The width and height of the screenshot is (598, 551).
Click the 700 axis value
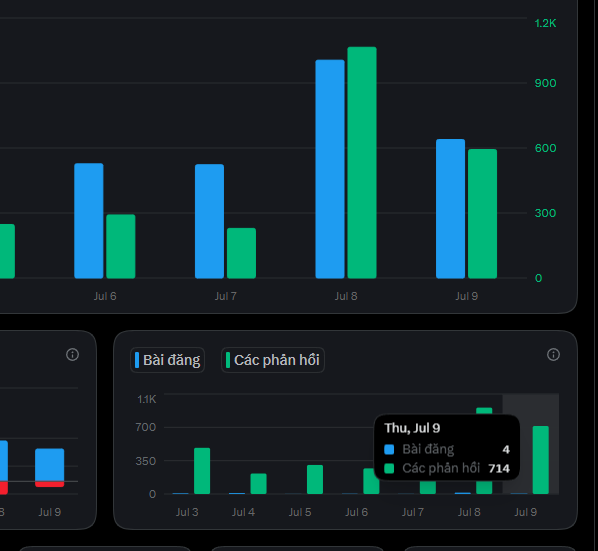click(146, 427)
